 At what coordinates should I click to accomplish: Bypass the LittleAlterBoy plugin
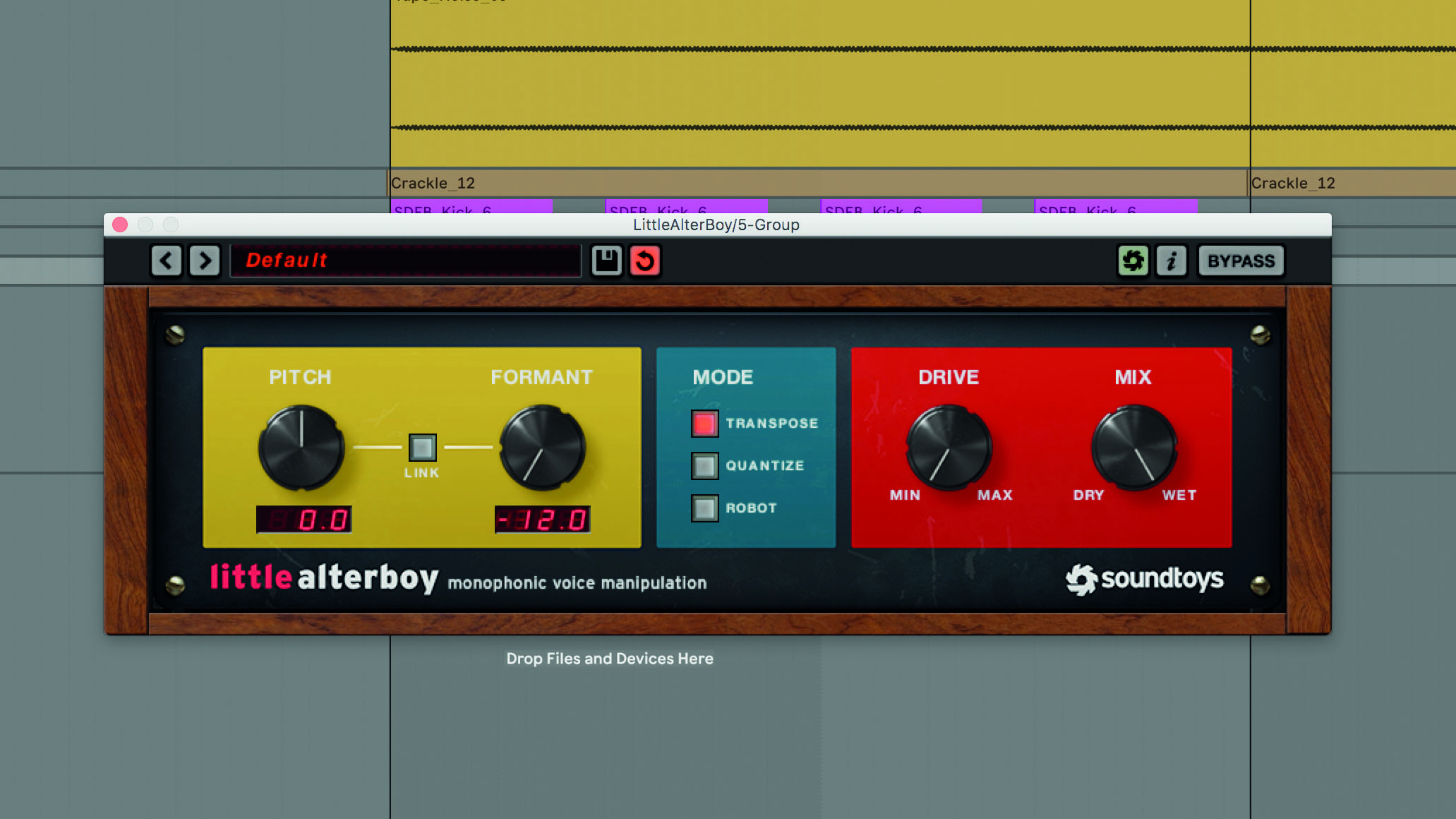[1241, 261]
